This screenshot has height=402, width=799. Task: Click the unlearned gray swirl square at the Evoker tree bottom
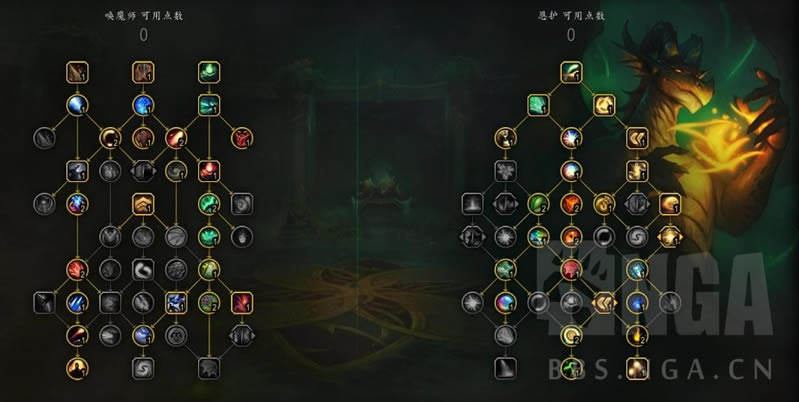(x=143, y=368)
